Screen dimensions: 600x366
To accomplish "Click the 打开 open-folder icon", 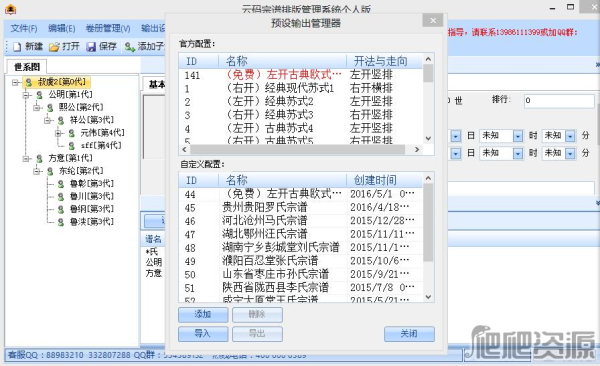I will tap(54, 47).
